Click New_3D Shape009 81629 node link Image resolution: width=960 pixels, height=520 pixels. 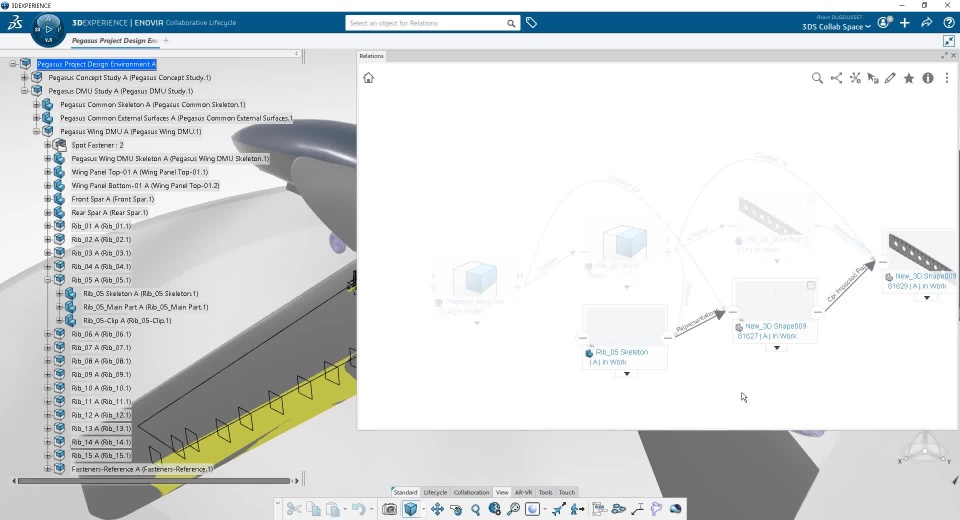click(924, 281)
